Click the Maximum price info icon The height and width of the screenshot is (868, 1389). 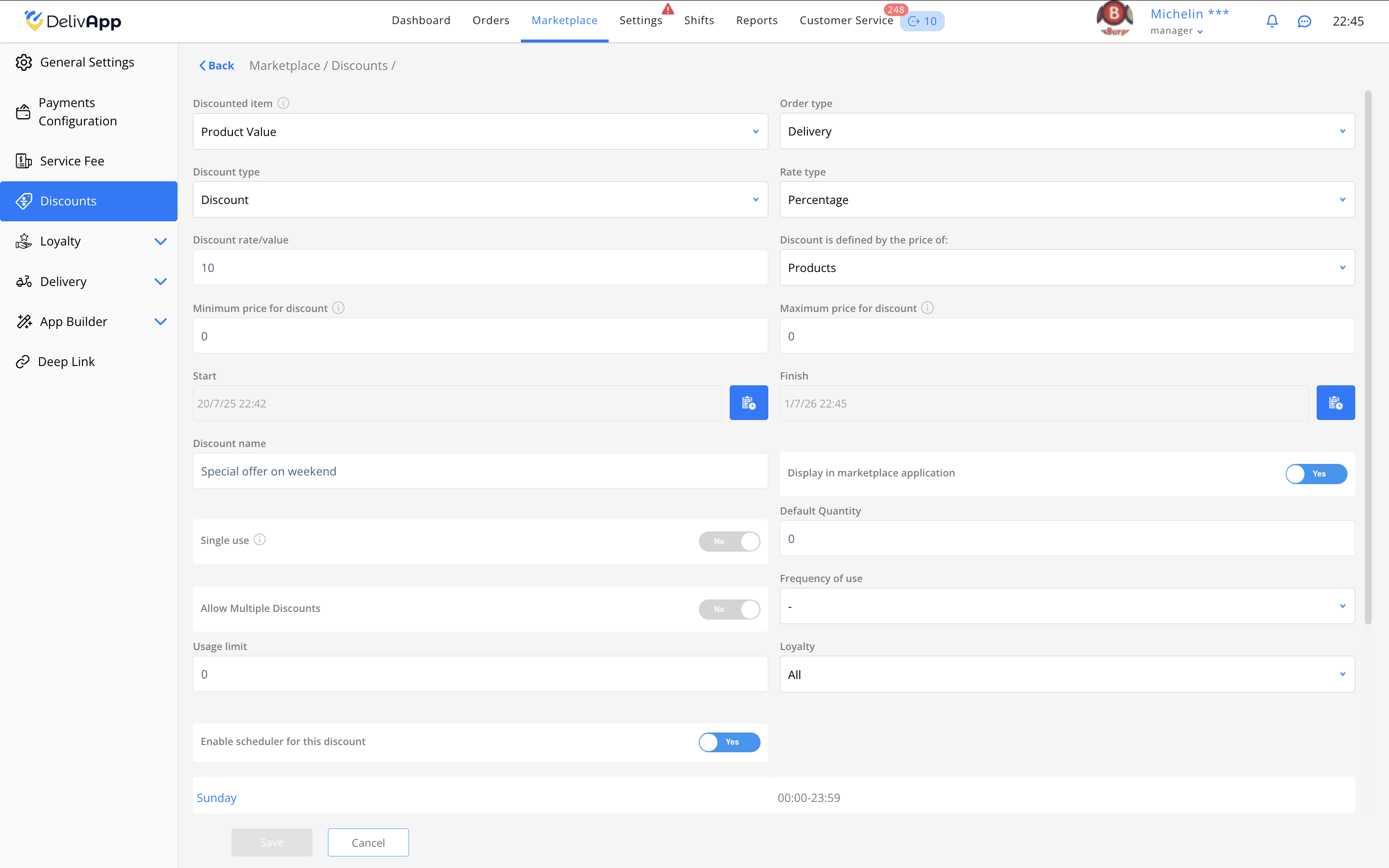(x=927, y=308)
